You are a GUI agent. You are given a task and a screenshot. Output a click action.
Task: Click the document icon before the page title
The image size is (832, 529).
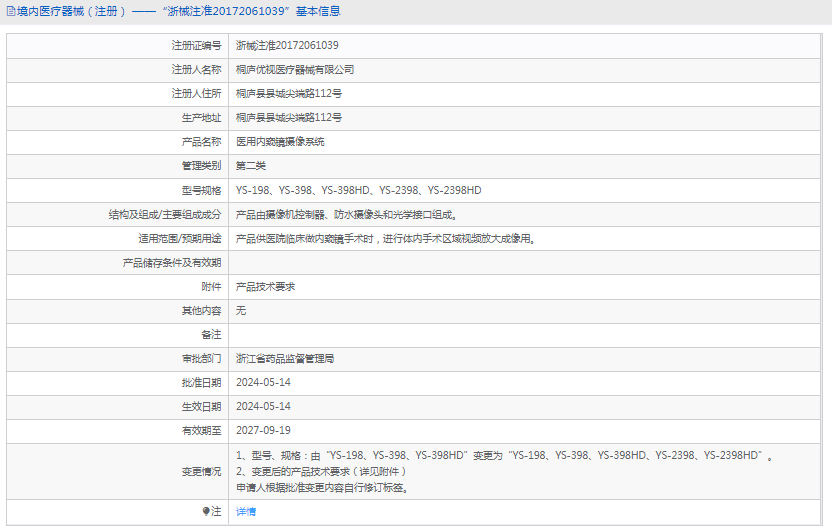pyautogui.click(x=11, y=11)
